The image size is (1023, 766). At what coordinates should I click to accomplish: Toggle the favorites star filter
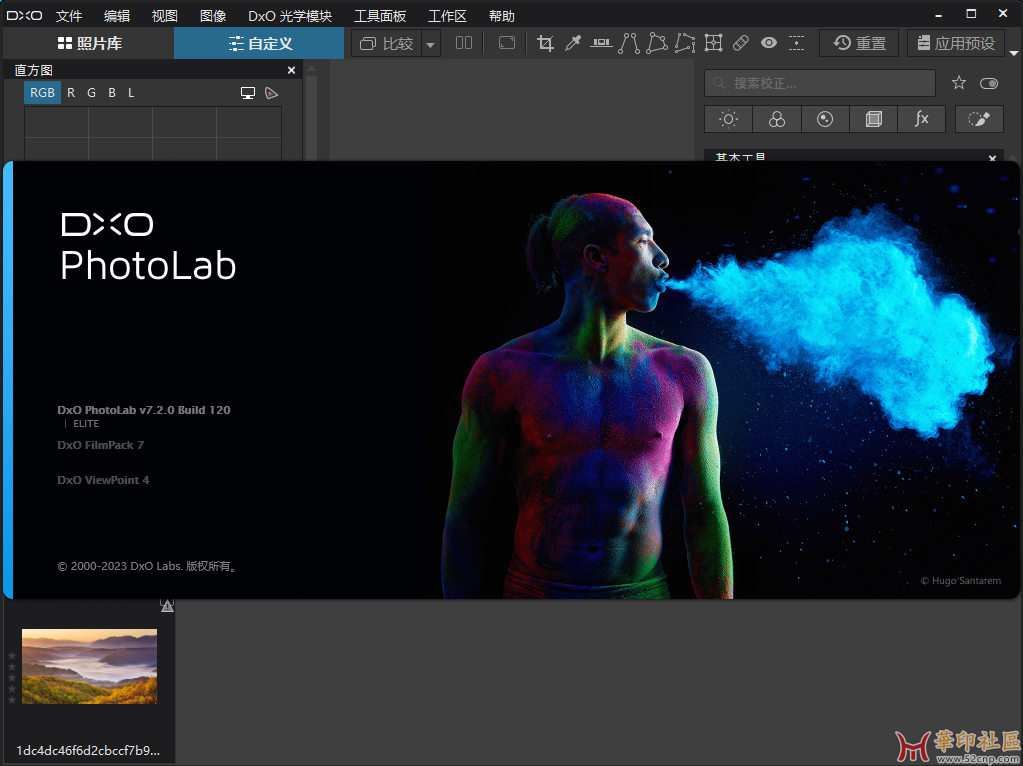click(x=959, y=83)
